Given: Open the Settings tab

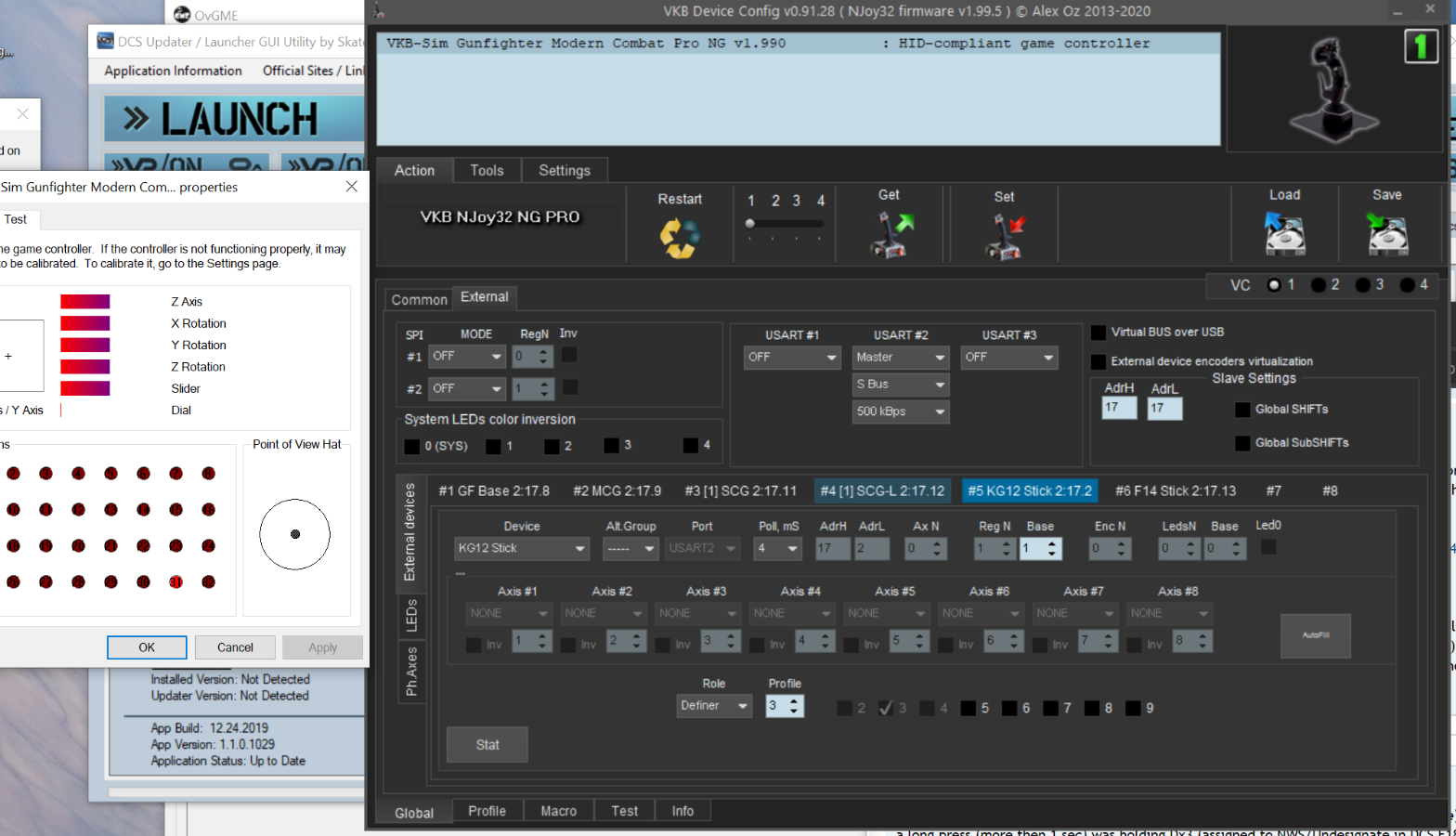Looking at the screenshot, I should click(x=565, y=171).
